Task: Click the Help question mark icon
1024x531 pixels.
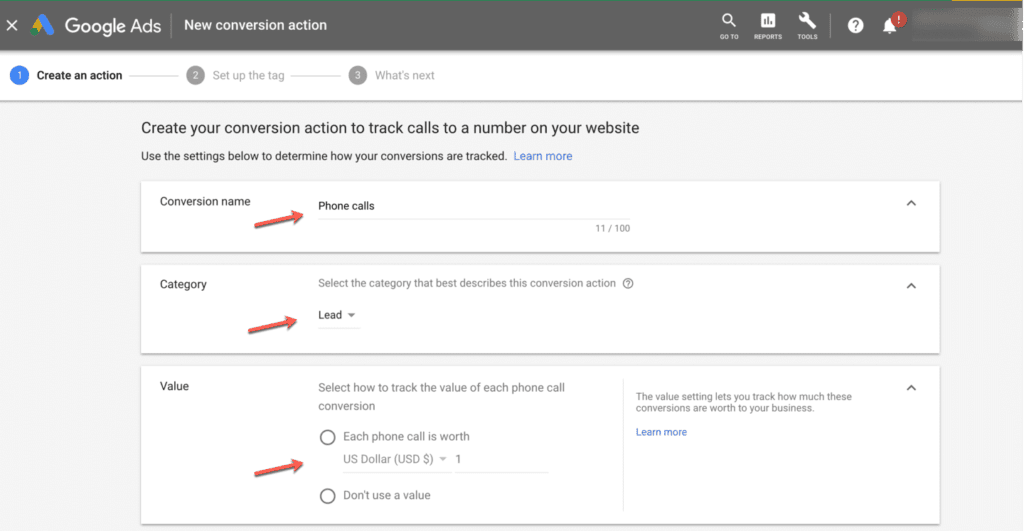Action: point(856,25)
